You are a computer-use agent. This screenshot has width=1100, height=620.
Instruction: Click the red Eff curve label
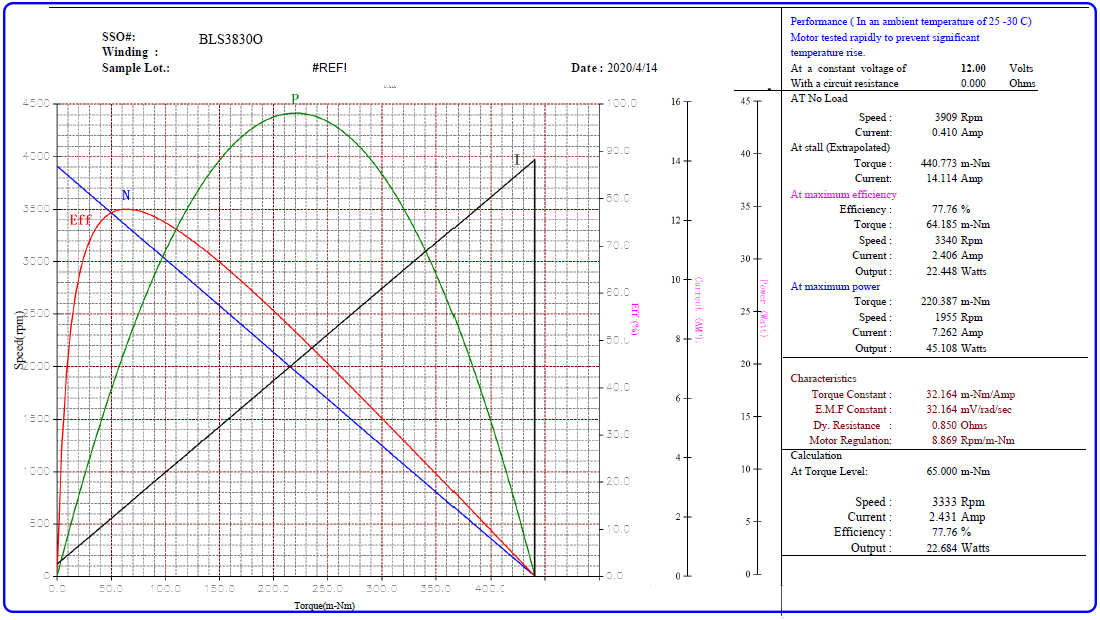click(80, 220)
